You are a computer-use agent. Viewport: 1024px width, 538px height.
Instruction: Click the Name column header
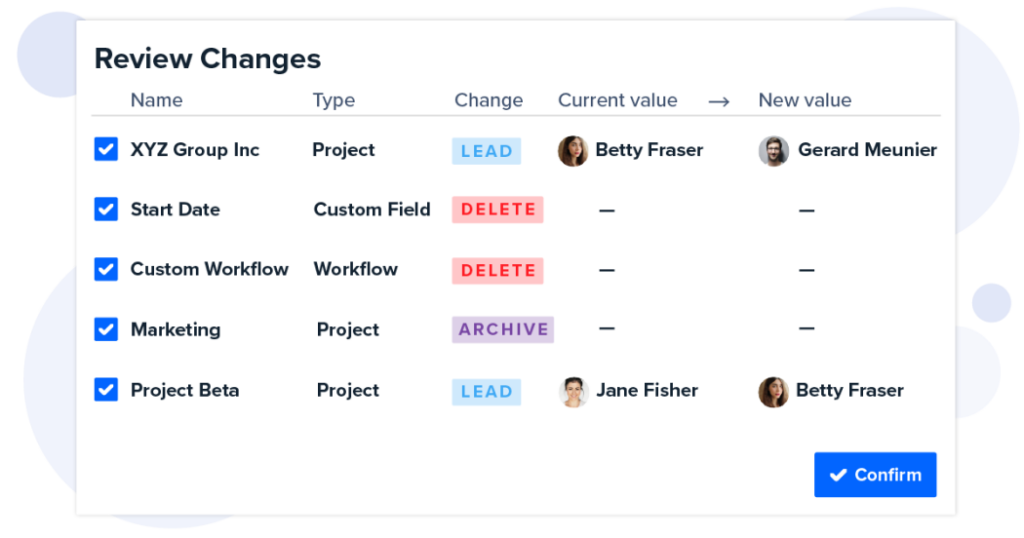[157, 100]
